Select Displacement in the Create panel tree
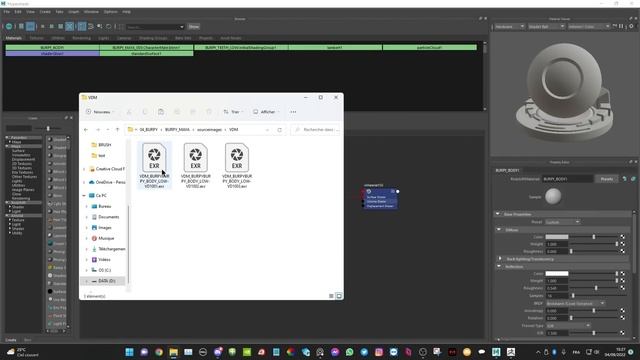 (23, 159)
